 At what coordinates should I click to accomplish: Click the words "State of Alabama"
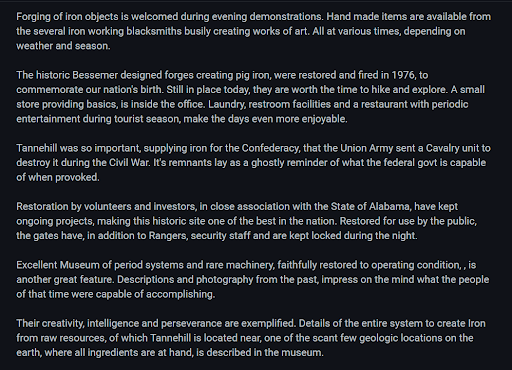370,206
